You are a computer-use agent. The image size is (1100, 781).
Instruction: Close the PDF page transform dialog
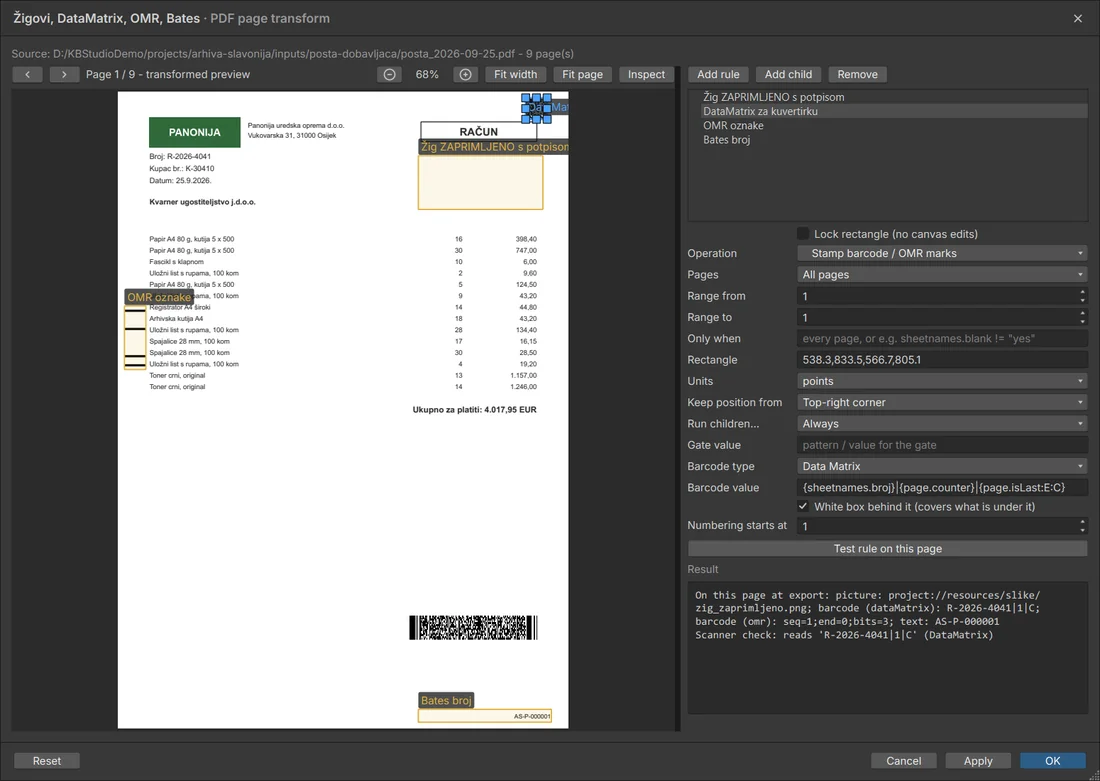[x=1078, y=18]
